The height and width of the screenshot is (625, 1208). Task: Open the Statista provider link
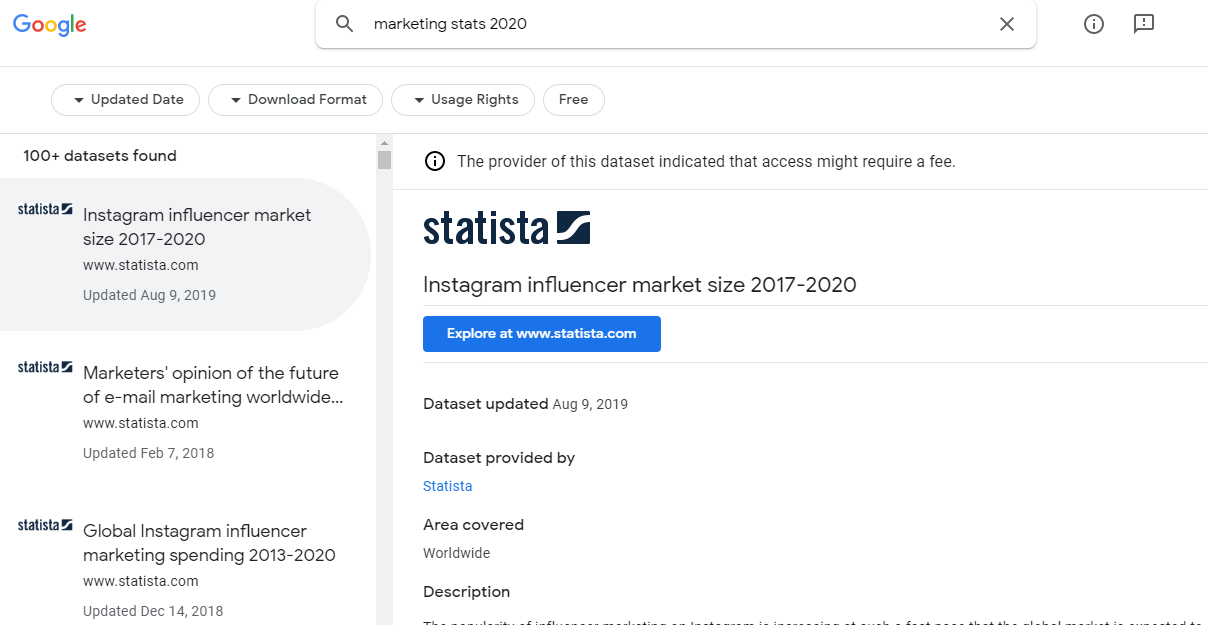point(448,486)
